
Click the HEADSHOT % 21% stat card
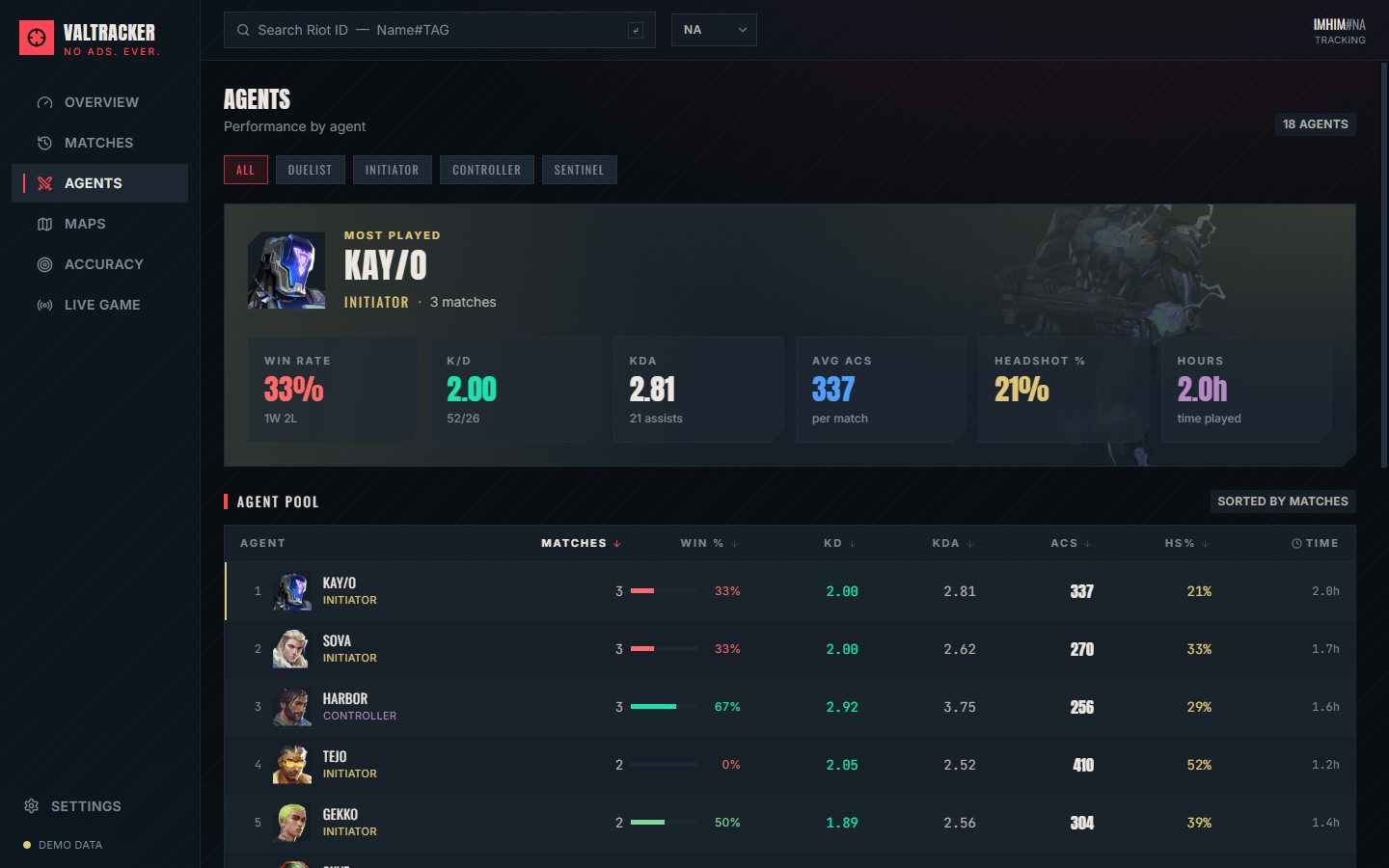click(1063, 390)
